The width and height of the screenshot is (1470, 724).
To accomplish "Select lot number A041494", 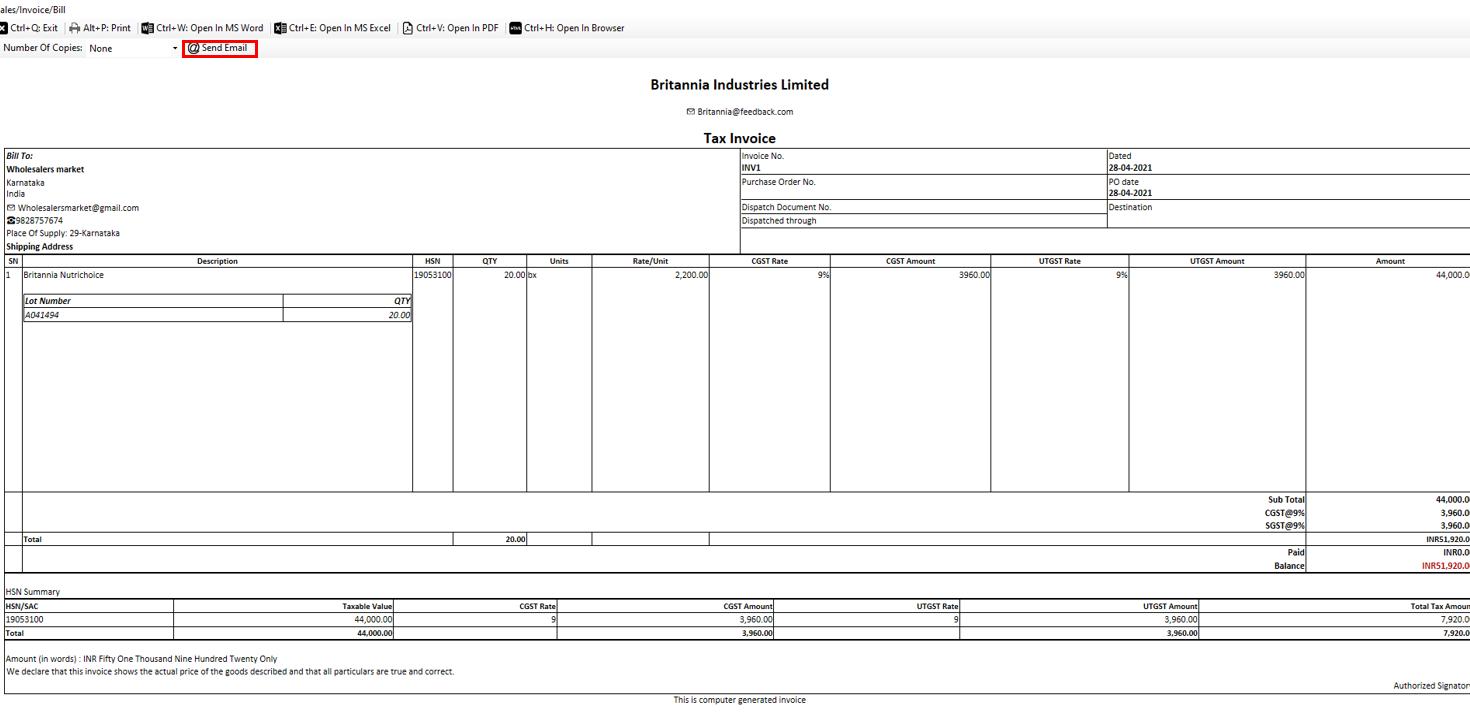I will tap(42, 314).
